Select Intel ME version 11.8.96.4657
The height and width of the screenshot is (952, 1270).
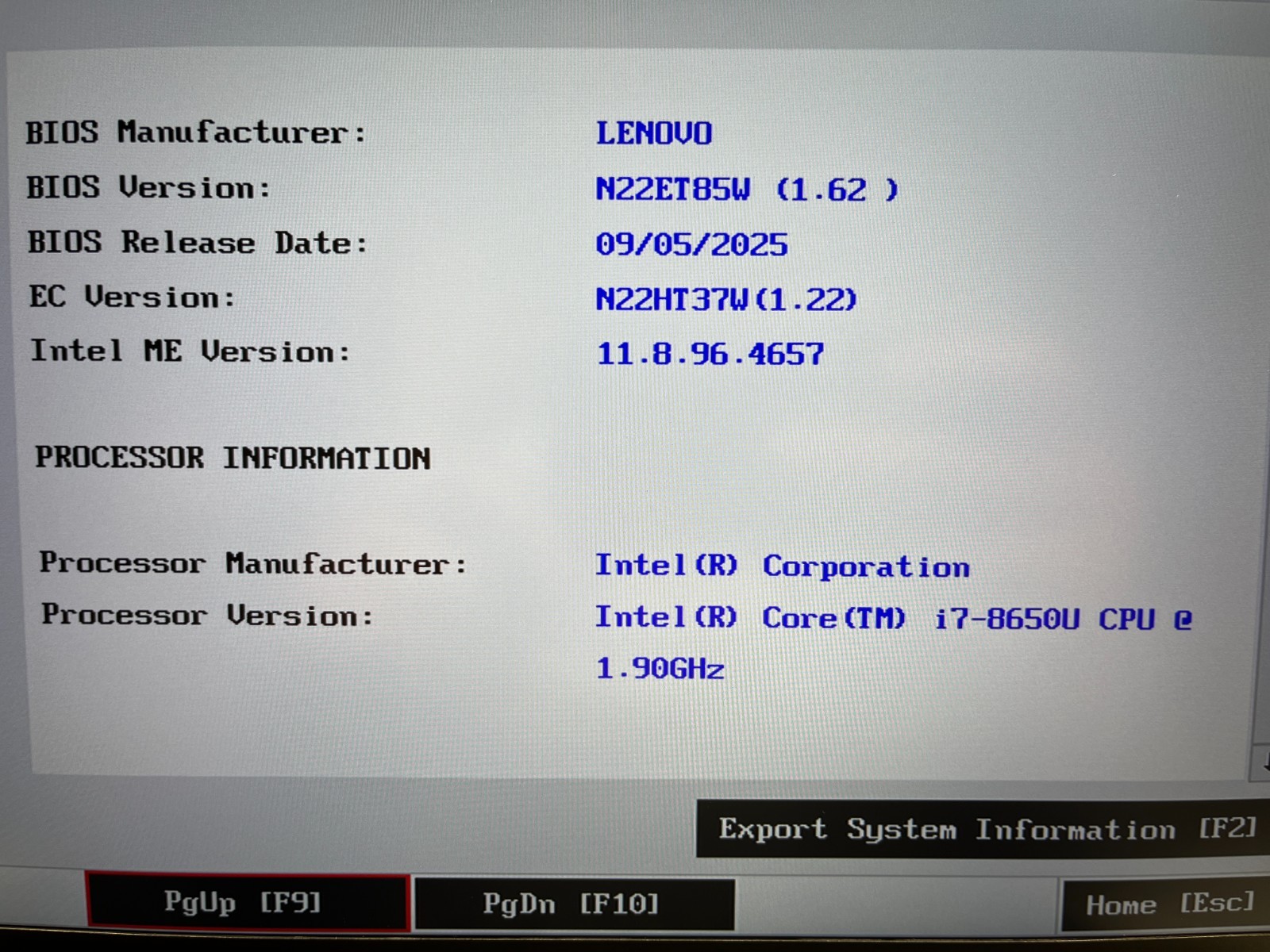coord(710,354)
